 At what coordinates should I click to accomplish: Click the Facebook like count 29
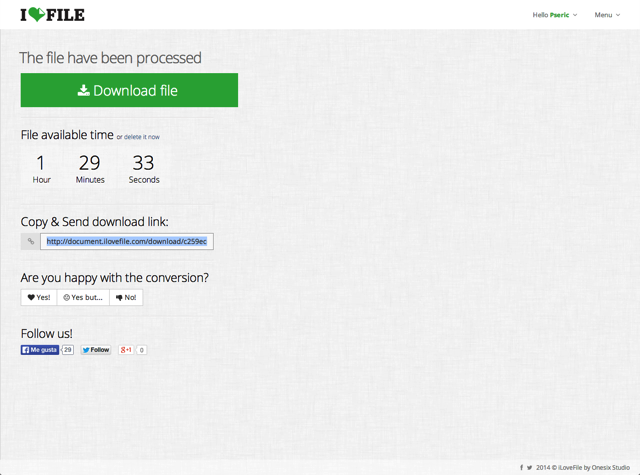point(68,350)
